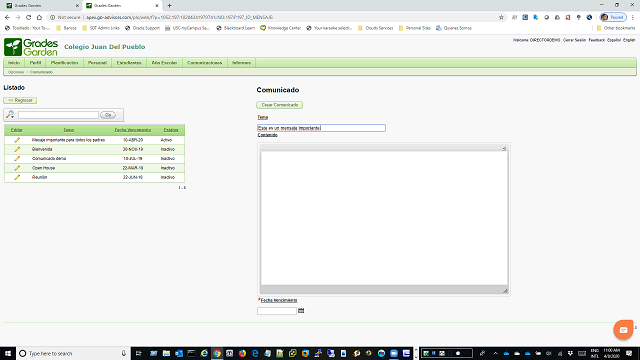Open calendar picker next to Fecha Vencimiento

301,311
